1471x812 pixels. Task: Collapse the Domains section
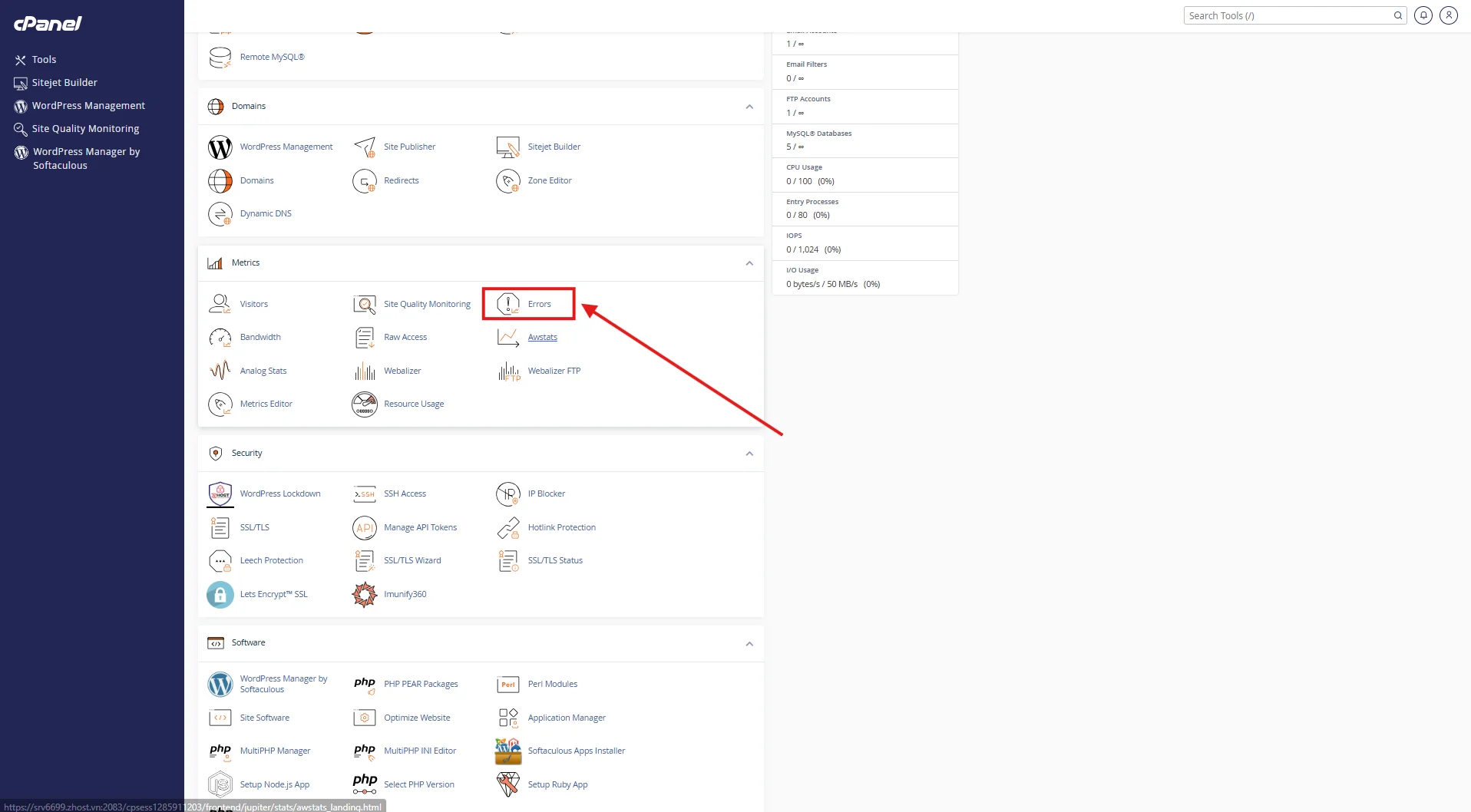click(749, 107)
